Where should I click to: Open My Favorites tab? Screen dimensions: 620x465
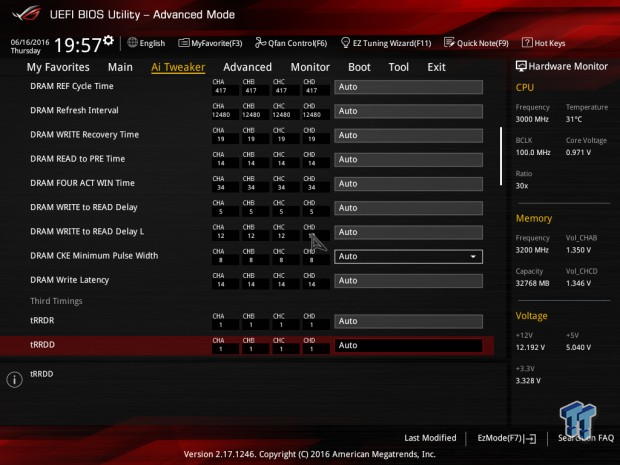[x=58, y=67]
